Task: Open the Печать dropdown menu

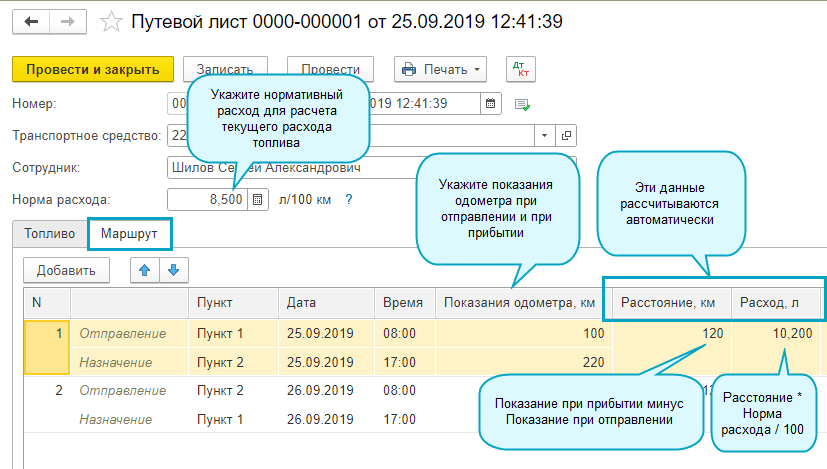Action: point(440,69)
